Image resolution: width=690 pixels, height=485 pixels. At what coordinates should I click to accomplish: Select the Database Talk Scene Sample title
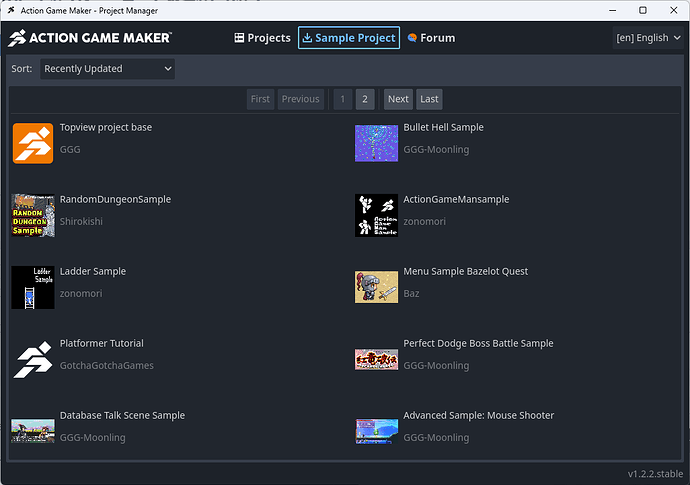coord(122,415)
